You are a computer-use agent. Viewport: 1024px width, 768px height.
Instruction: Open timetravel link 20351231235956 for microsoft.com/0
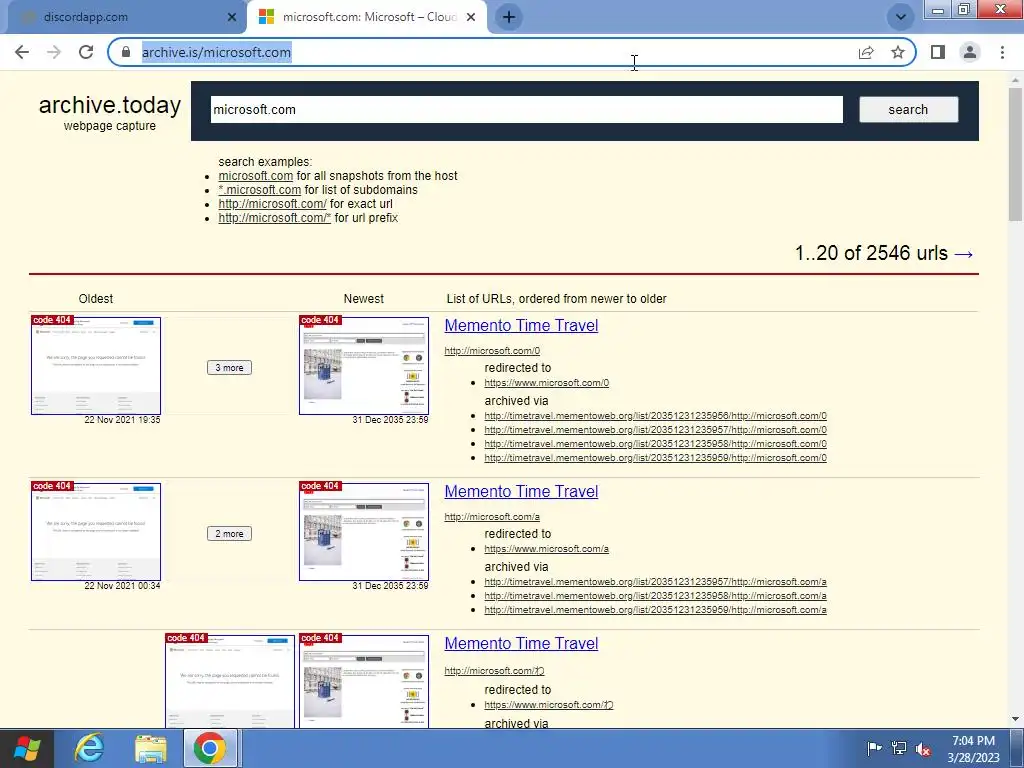(x=656, y=415)
